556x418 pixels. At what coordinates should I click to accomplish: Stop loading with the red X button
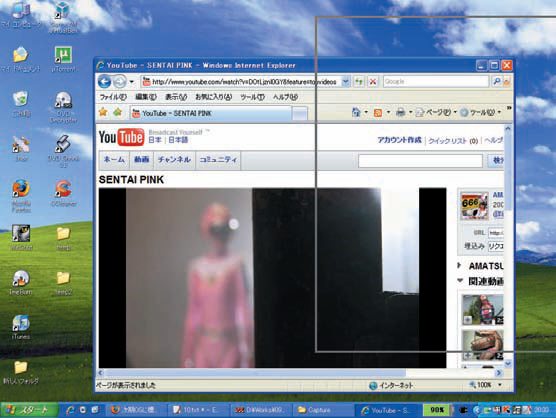coord(373,82)
